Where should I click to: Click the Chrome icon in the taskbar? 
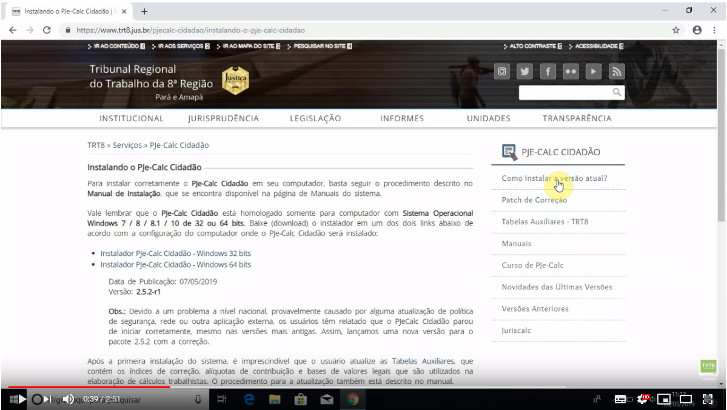click(353, 399)
